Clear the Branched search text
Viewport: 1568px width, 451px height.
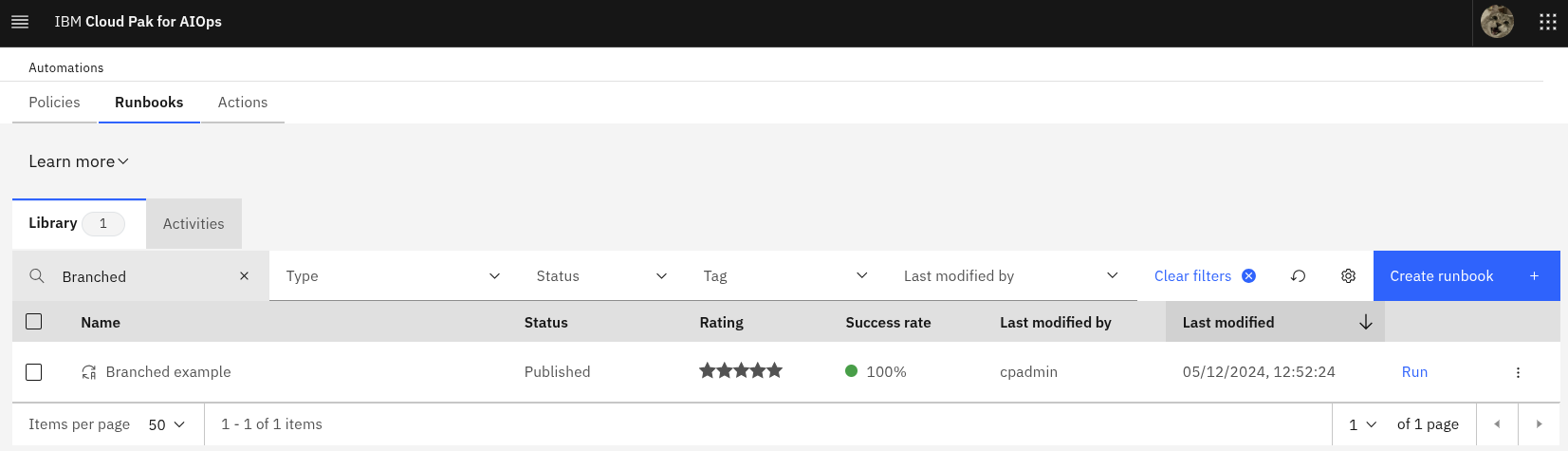[244, 276]
